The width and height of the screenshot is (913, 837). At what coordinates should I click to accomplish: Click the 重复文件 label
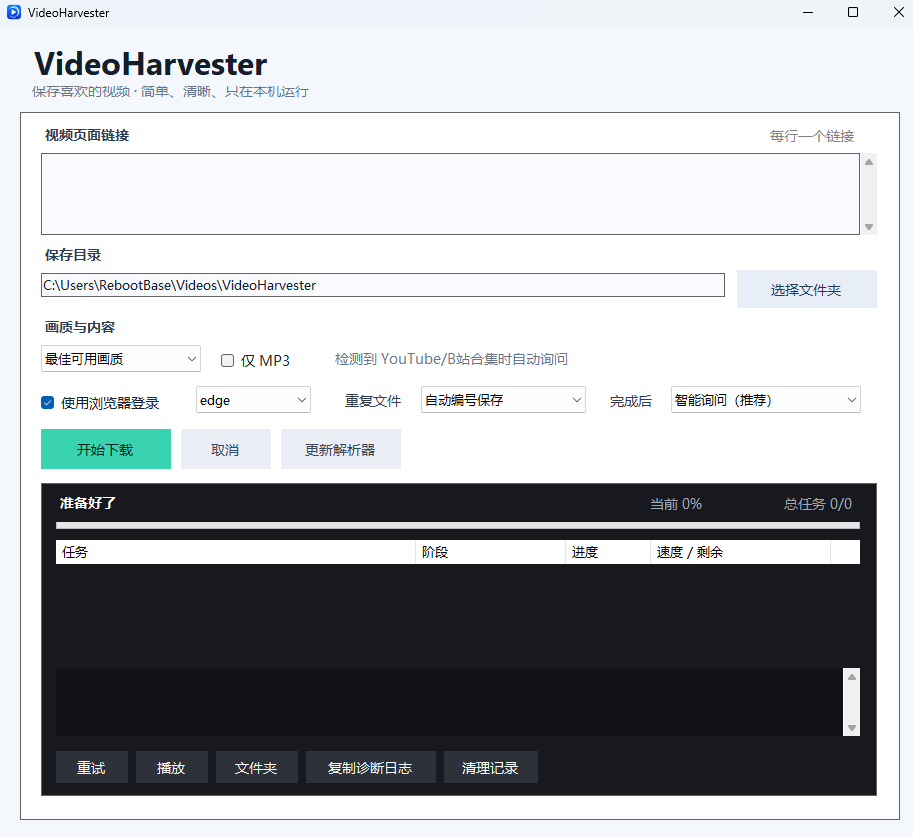(373, 401)
